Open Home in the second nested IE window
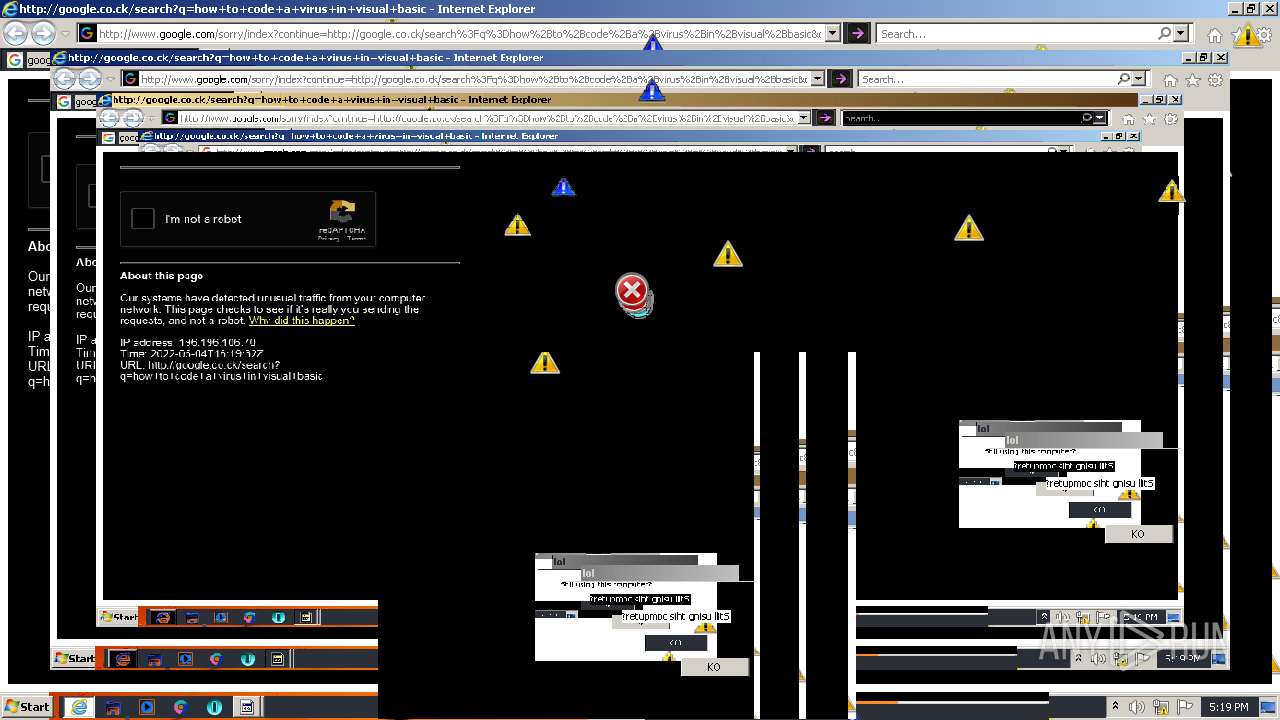The height and width of the screenshot is (720, 1280). [x=1170, y=80]
